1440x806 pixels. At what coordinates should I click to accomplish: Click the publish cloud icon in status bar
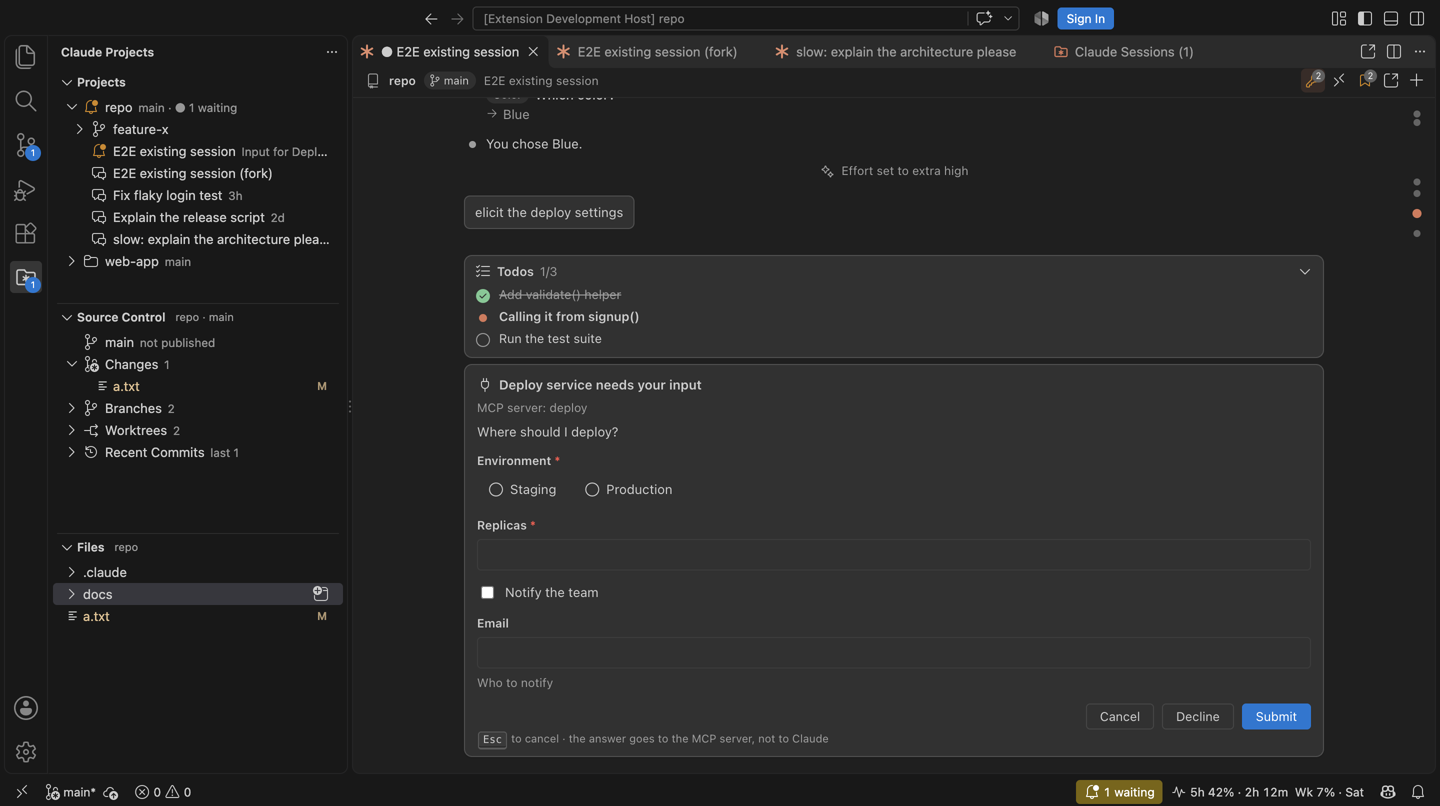tap(111, 793)
